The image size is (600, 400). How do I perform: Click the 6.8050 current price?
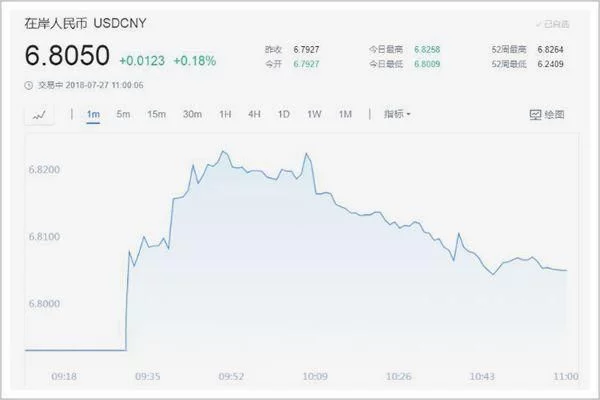pos(67,56)
